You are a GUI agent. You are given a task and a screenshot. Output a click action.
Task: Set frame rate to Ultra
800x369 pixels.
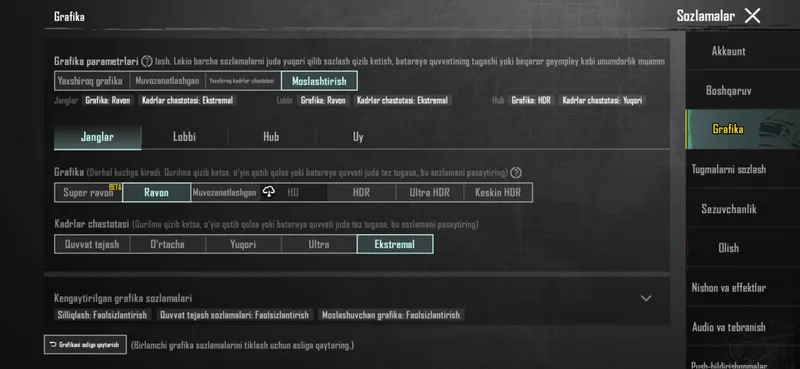pyautogui.click(x=319, y=244)
